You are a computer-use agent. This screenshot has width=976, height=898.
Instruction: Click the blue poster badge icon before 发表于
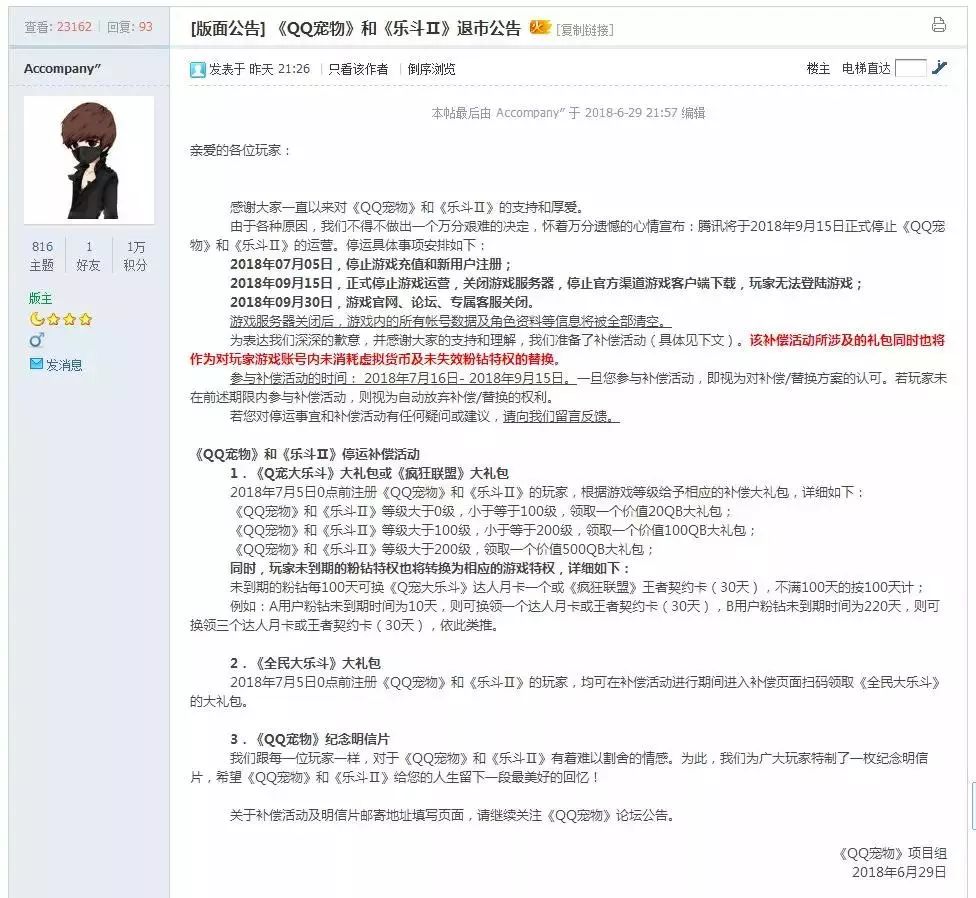point(199,69)
